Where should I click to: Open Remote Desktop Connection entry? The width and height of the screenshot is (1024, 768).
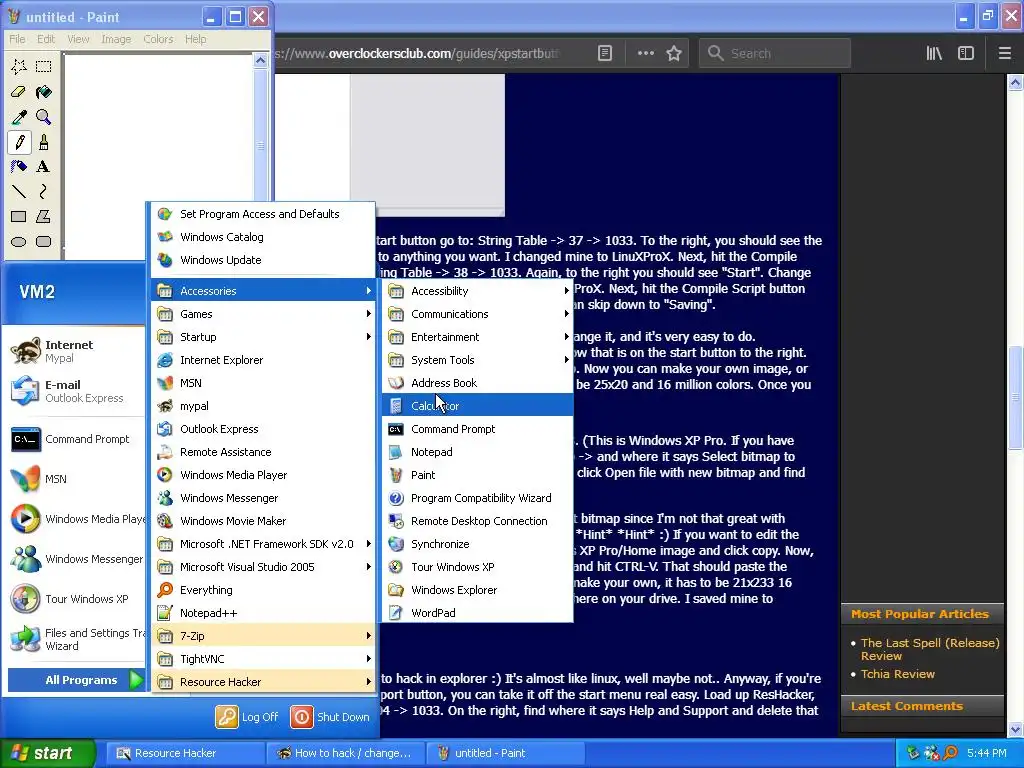pyautogui.click(x=477, y=521)
